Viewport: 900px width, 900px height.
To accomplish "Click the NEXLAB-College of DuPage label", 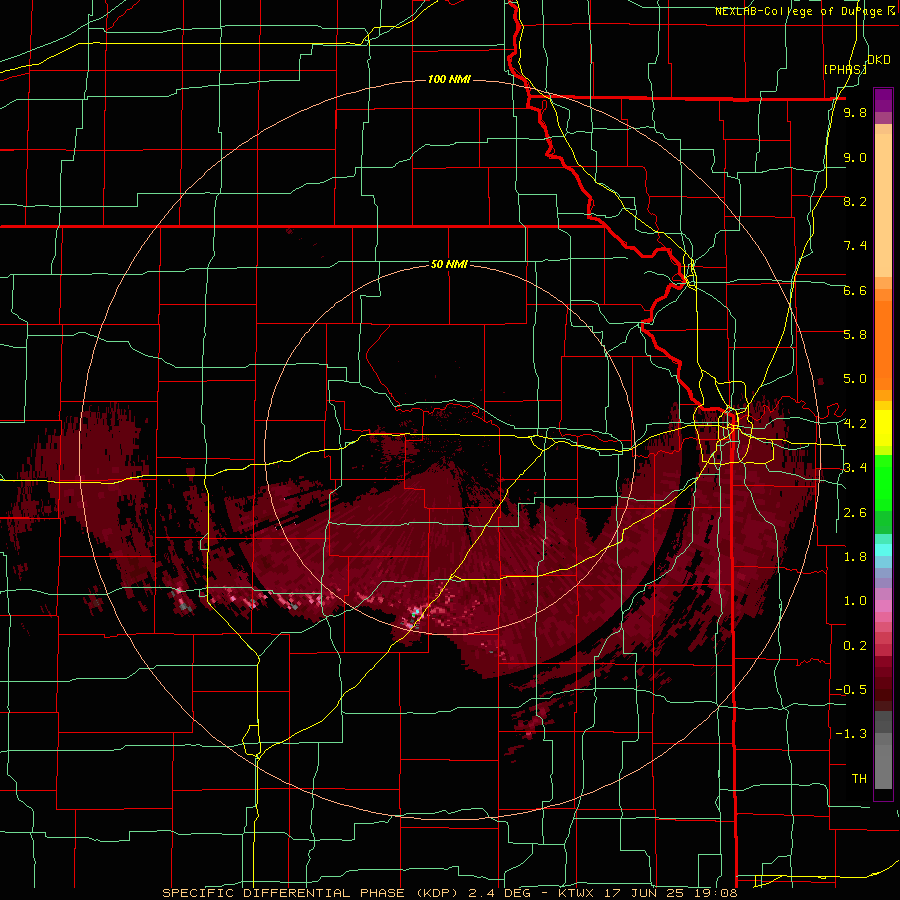I will pyautogui.click(x=798, y=11).
